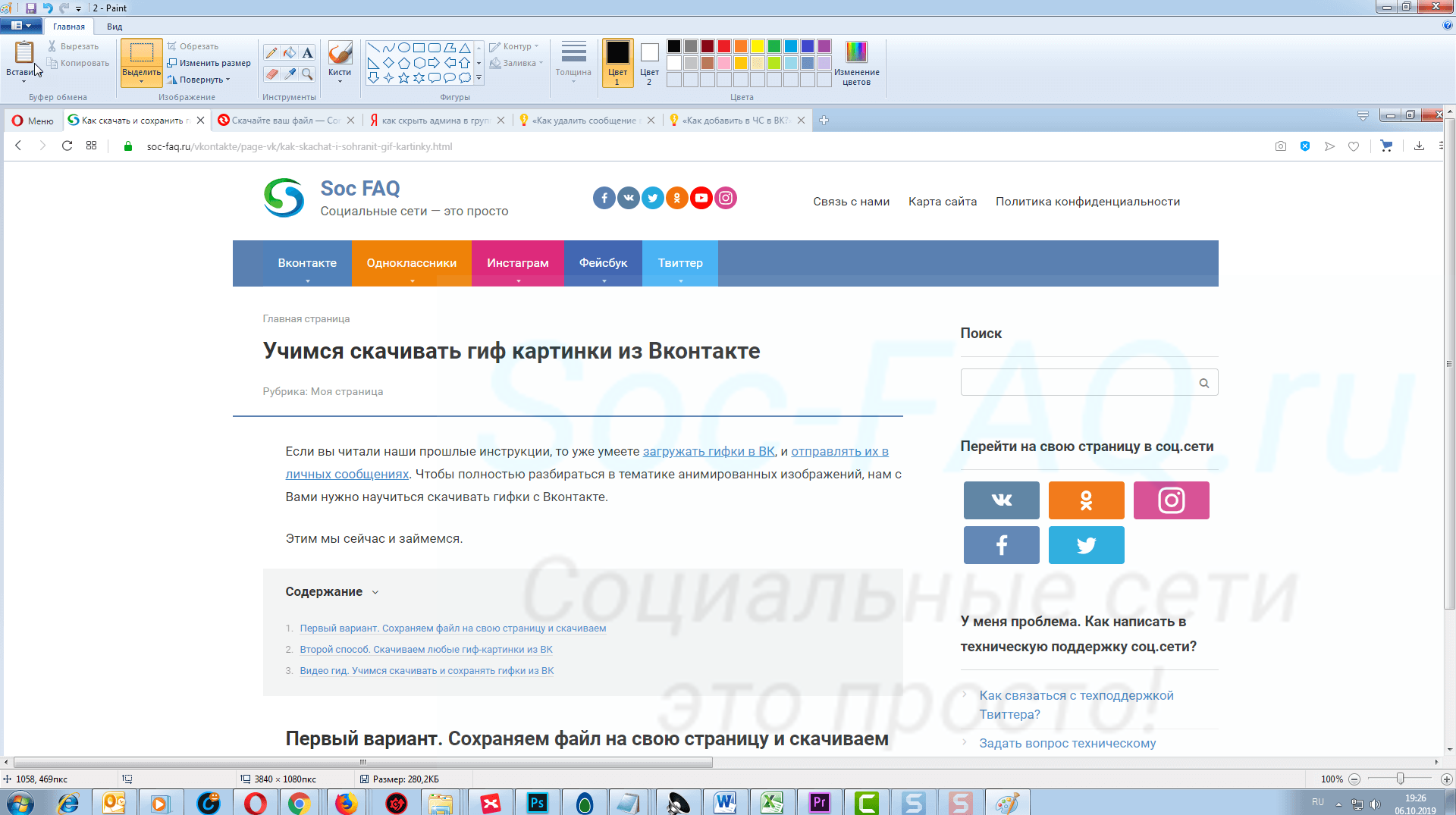Click the 'Скачайте ваш файл' browser tab
Viewport: 1456px width, 815px height.
[285, 121]
